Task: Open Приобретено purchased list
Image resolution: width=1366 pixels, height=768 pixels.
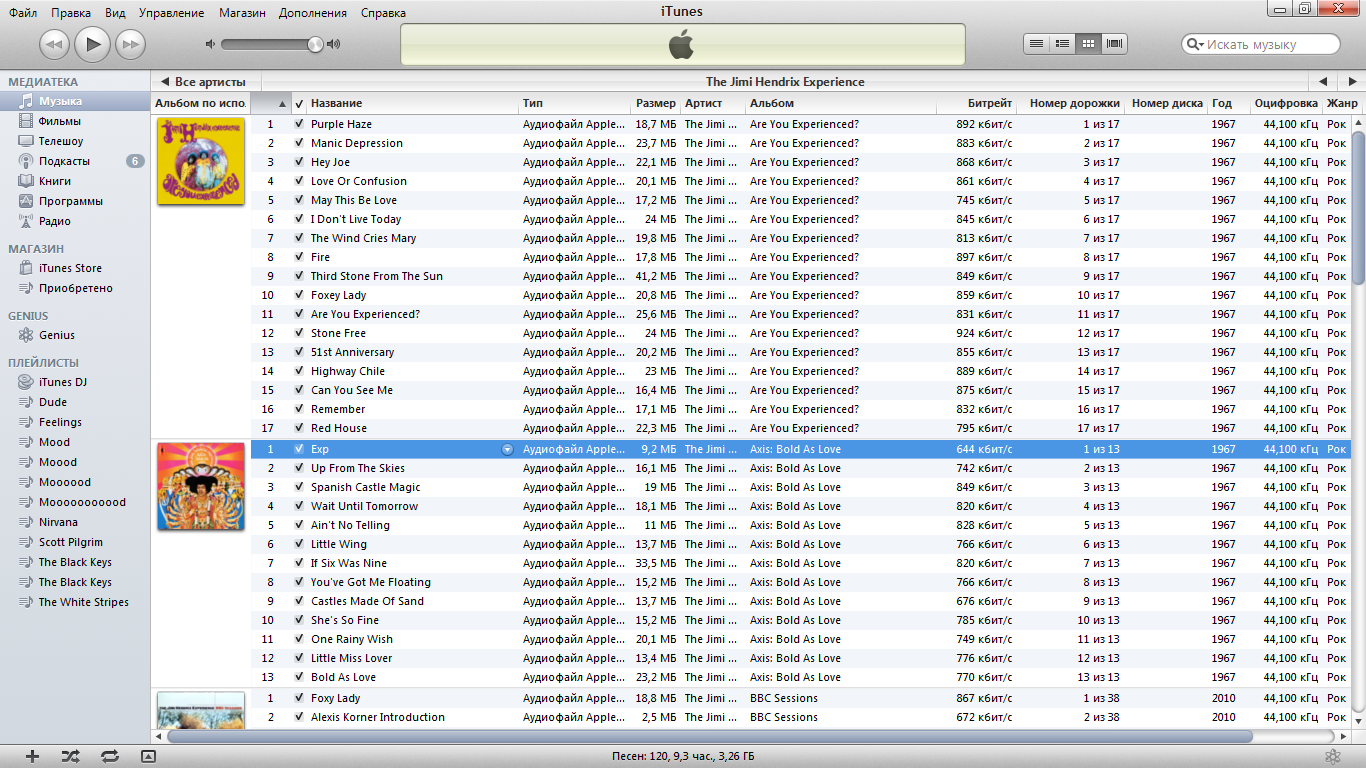Action: click(75, 288)
